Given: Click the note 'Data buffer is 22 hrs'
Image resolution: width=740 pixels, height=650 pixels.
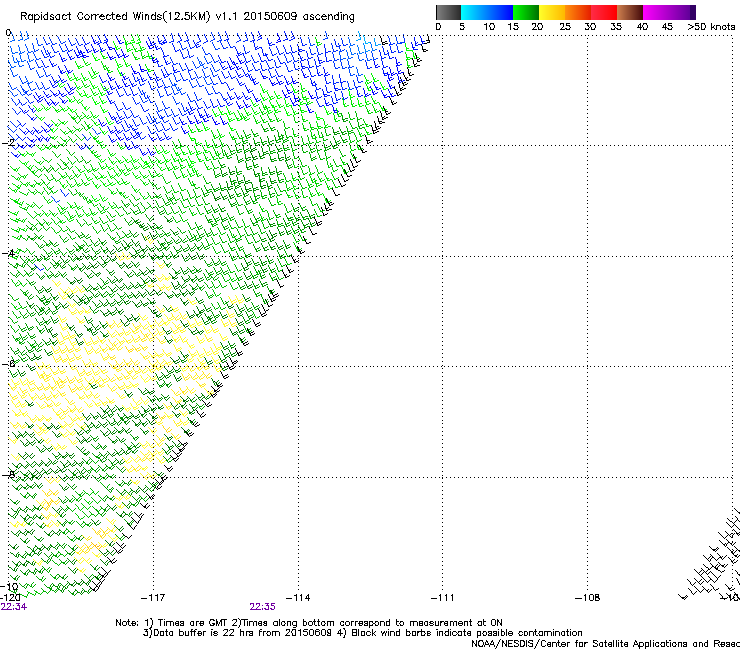Looking at the screenshot, I should pos(203,633).
